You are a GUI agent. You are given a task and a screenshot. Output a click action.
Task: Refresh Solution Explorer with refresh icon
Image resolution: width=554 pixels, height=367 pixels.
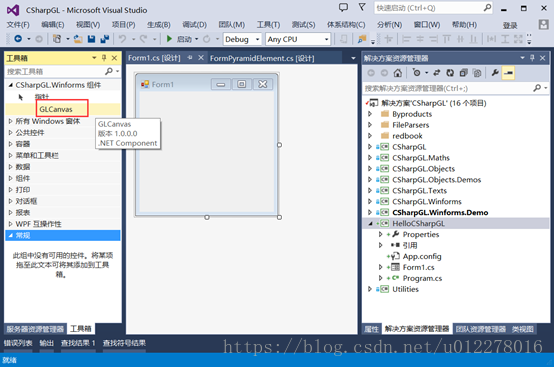pos(450,73)
